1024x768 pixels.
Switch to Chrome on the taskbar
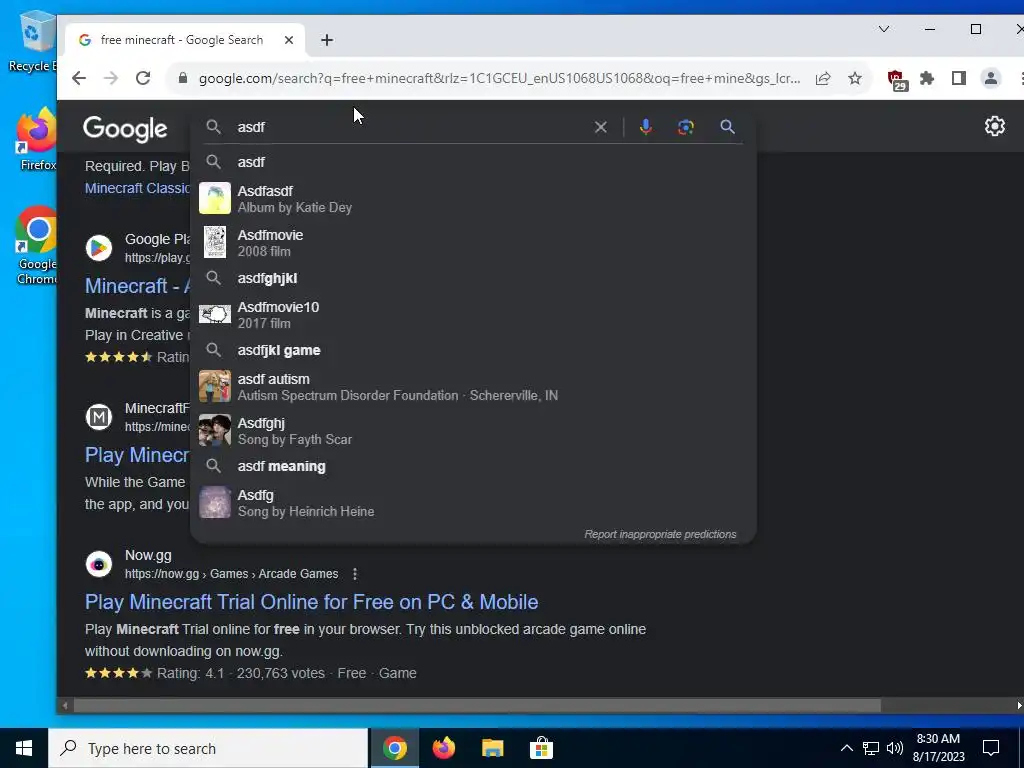(x=394, y=748)
